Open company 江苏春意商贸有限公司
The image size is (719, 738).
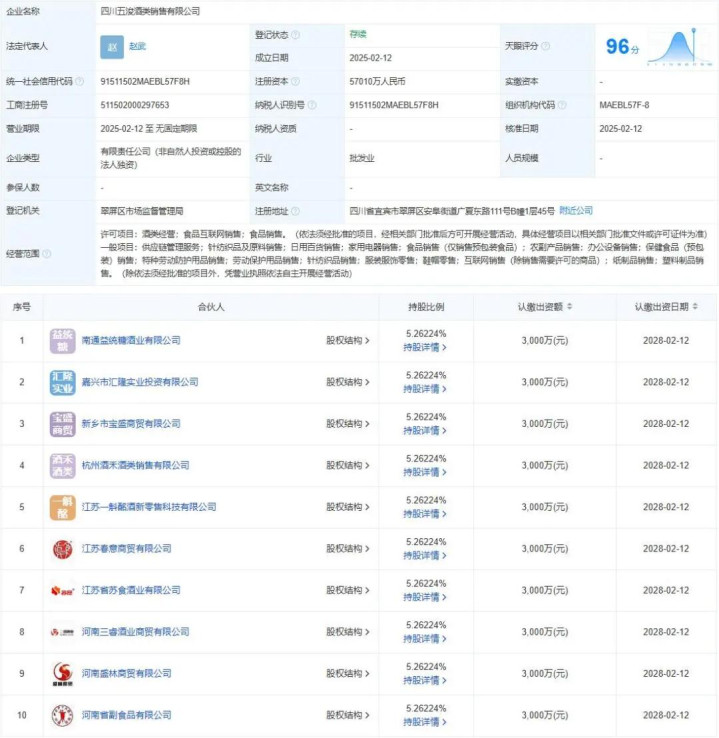coord(127,549)
